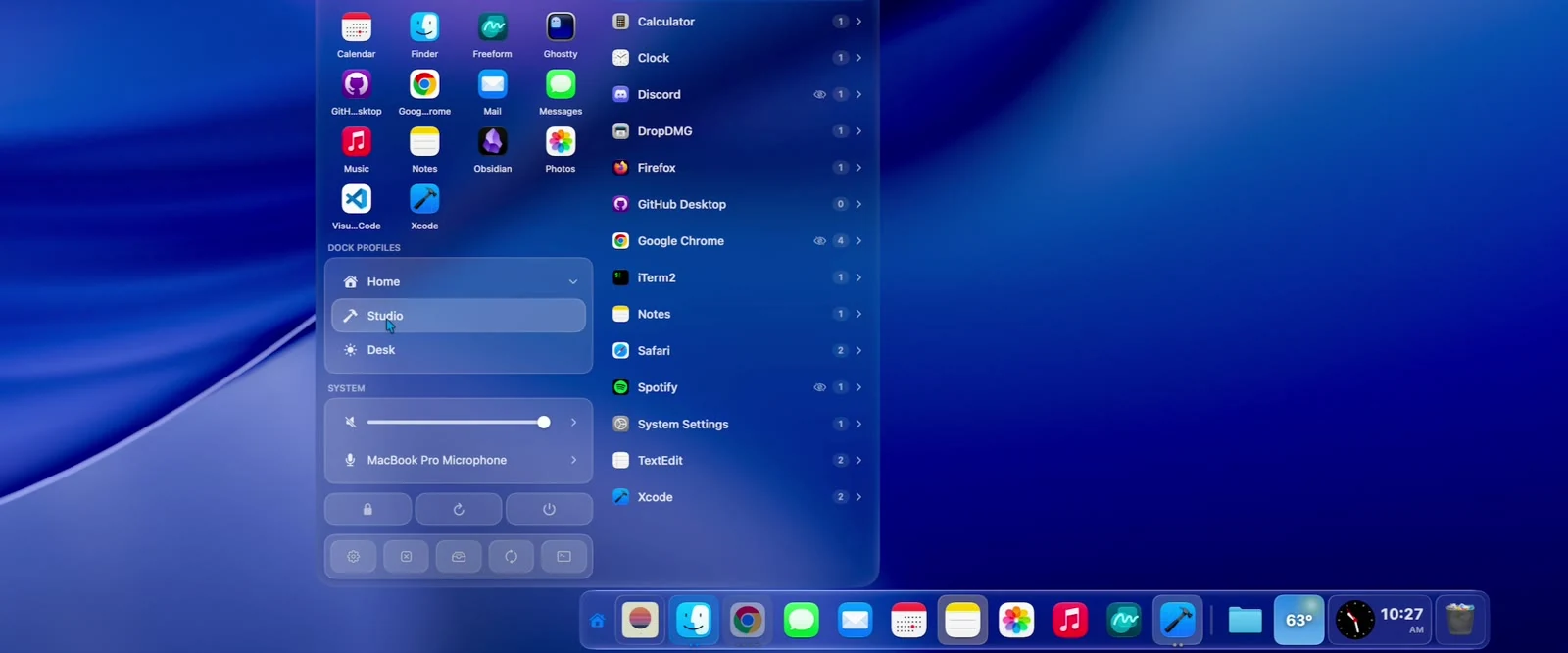Click the home icon in the dock
This screenshot has width=1568, height=653.
(597, 621)
